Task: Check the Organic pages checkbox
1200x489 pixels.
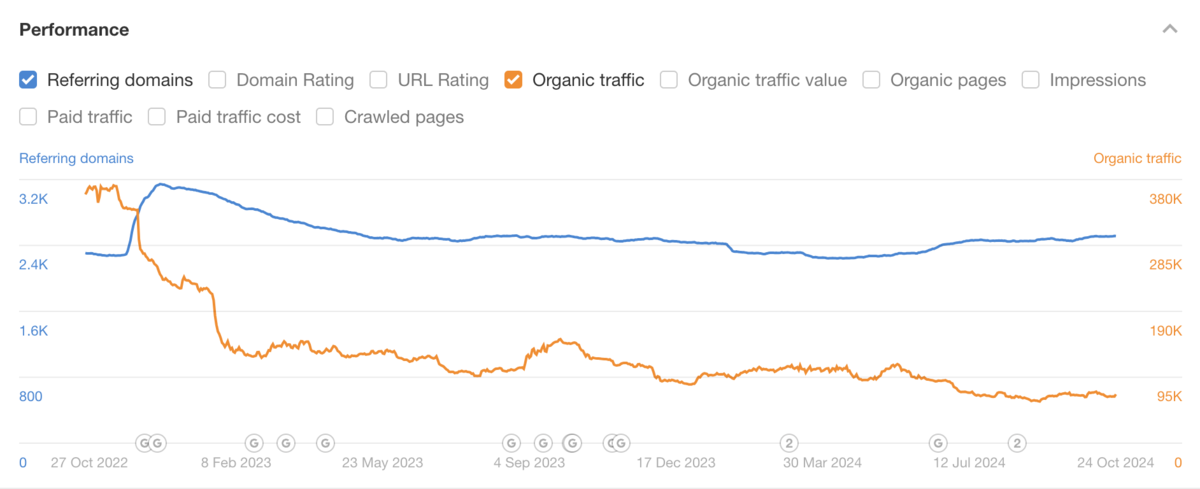Action: pos(871,80)
